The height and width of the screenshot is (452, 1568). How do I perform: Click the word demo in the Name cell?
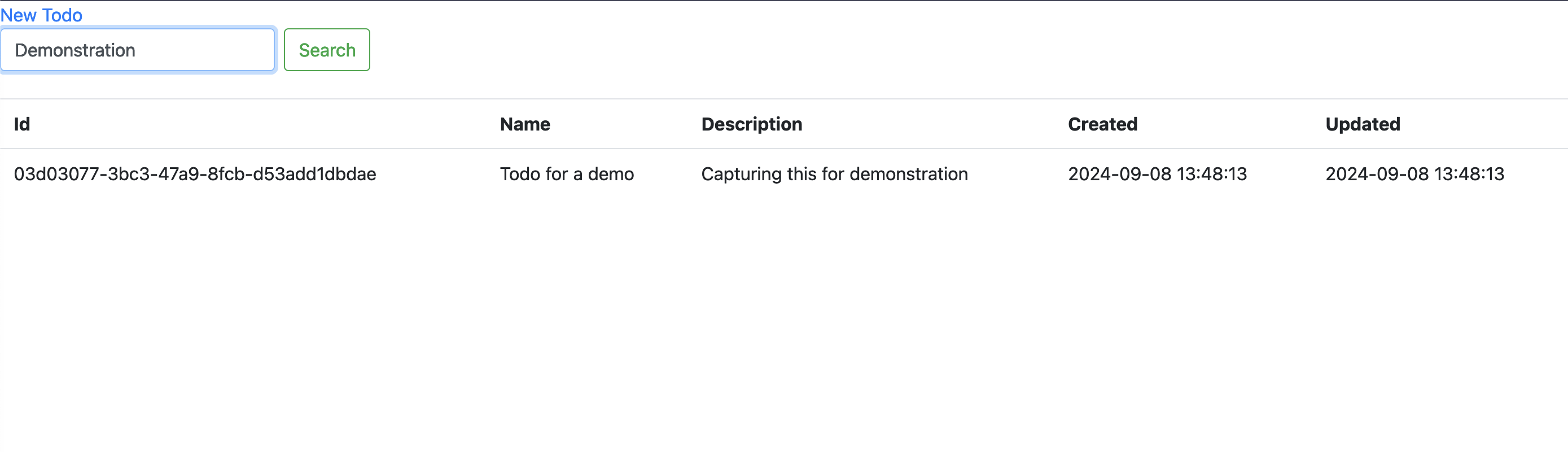pos(611,174)
